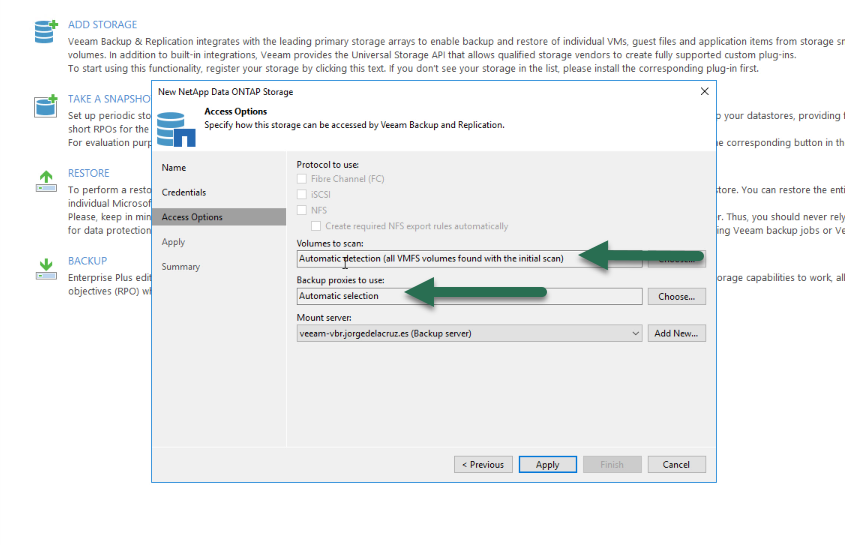Screen dimensions: 845x545
Task: Click the Finish button
Action: [612, 465]
